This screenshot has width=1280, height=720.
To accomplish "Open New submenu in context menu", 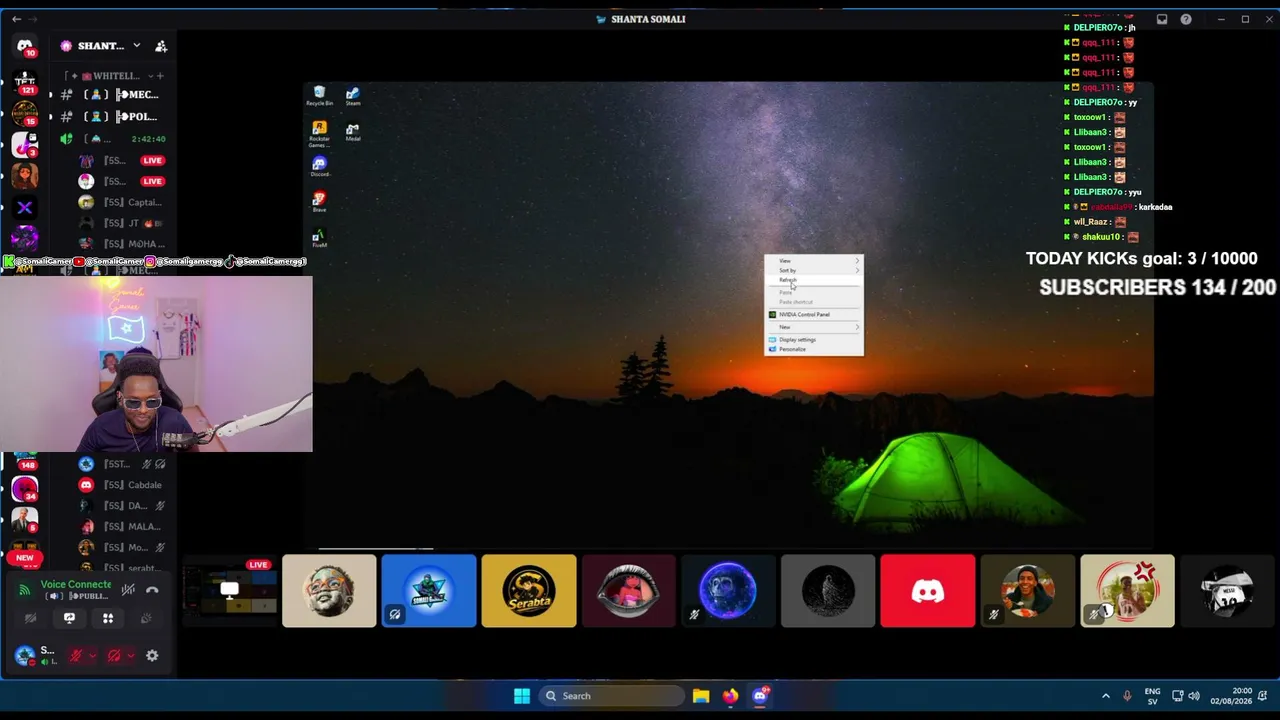I will click(814, 327).
